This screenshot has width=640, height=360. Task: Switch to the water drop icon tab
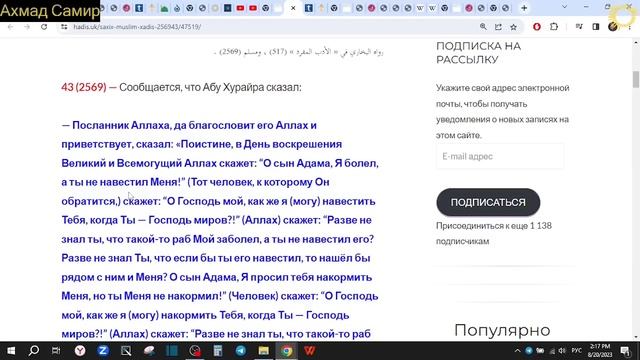point(177,8)
